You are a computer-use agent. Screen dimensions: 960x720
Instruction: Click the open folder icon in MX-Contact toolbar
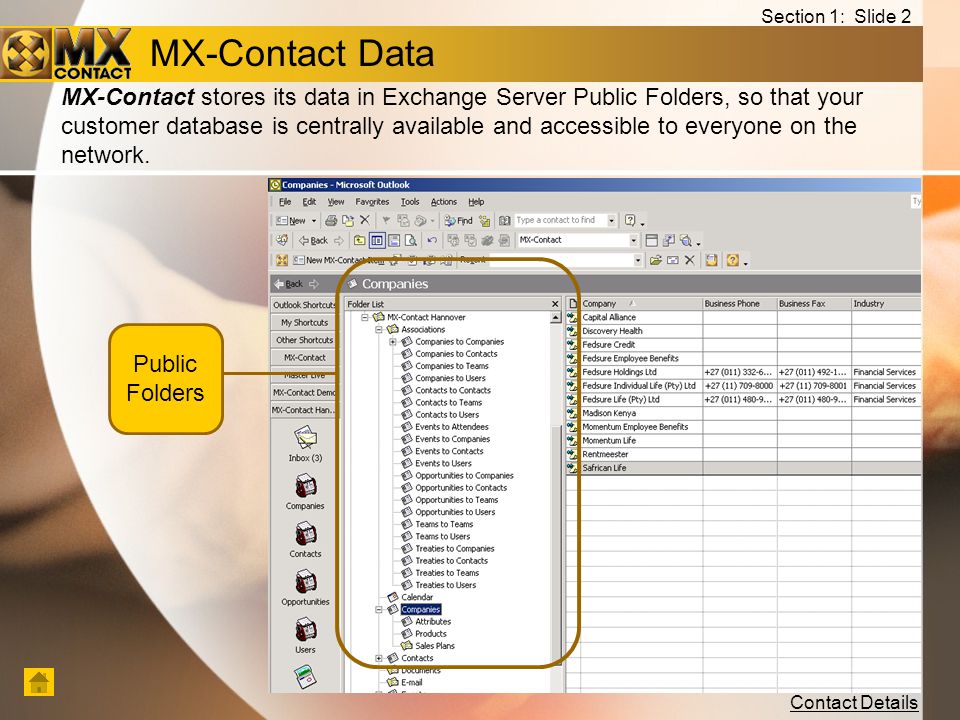pos(656,260)
